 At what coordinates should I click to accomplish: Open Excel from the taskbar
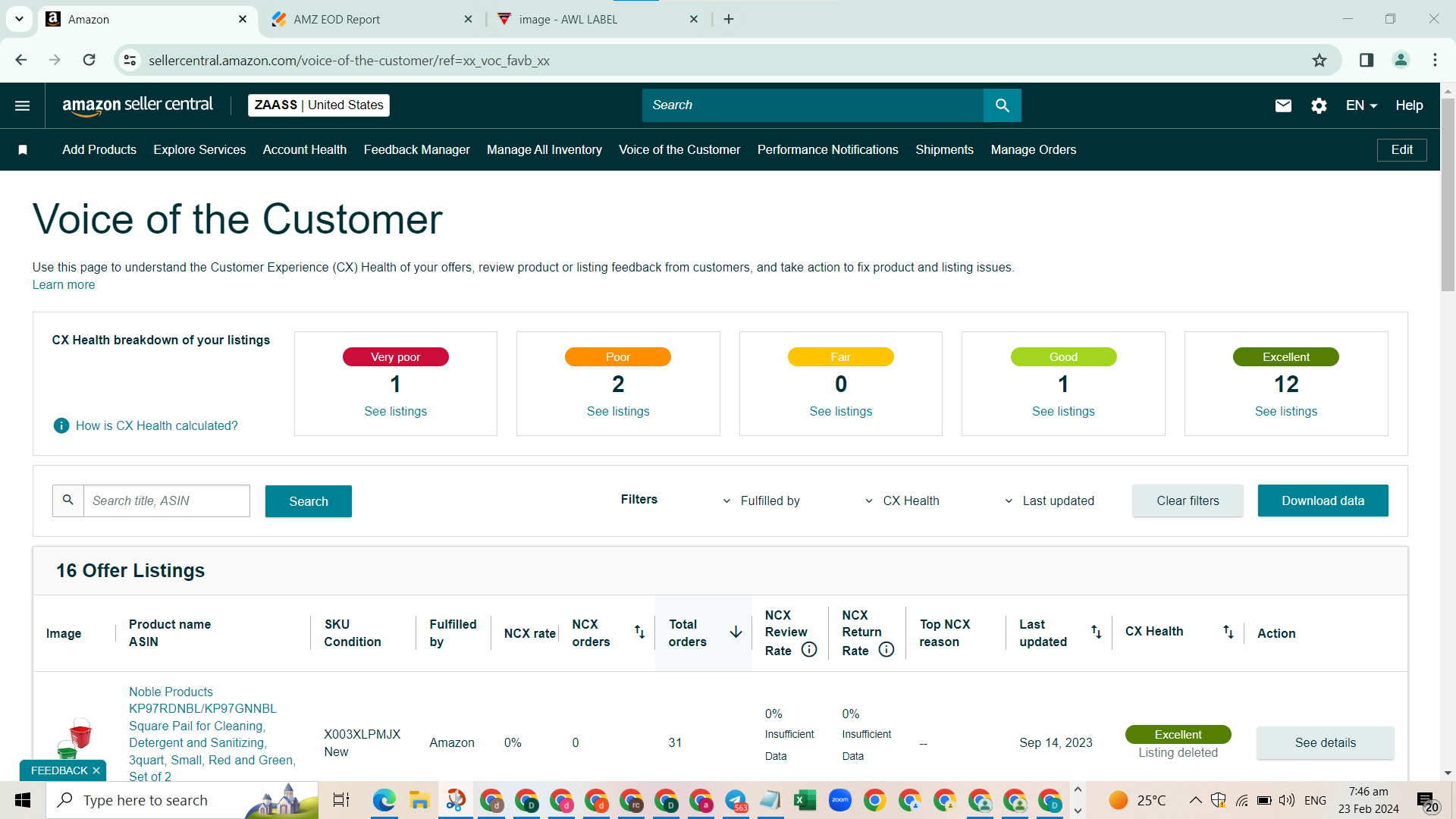(805, 800)
